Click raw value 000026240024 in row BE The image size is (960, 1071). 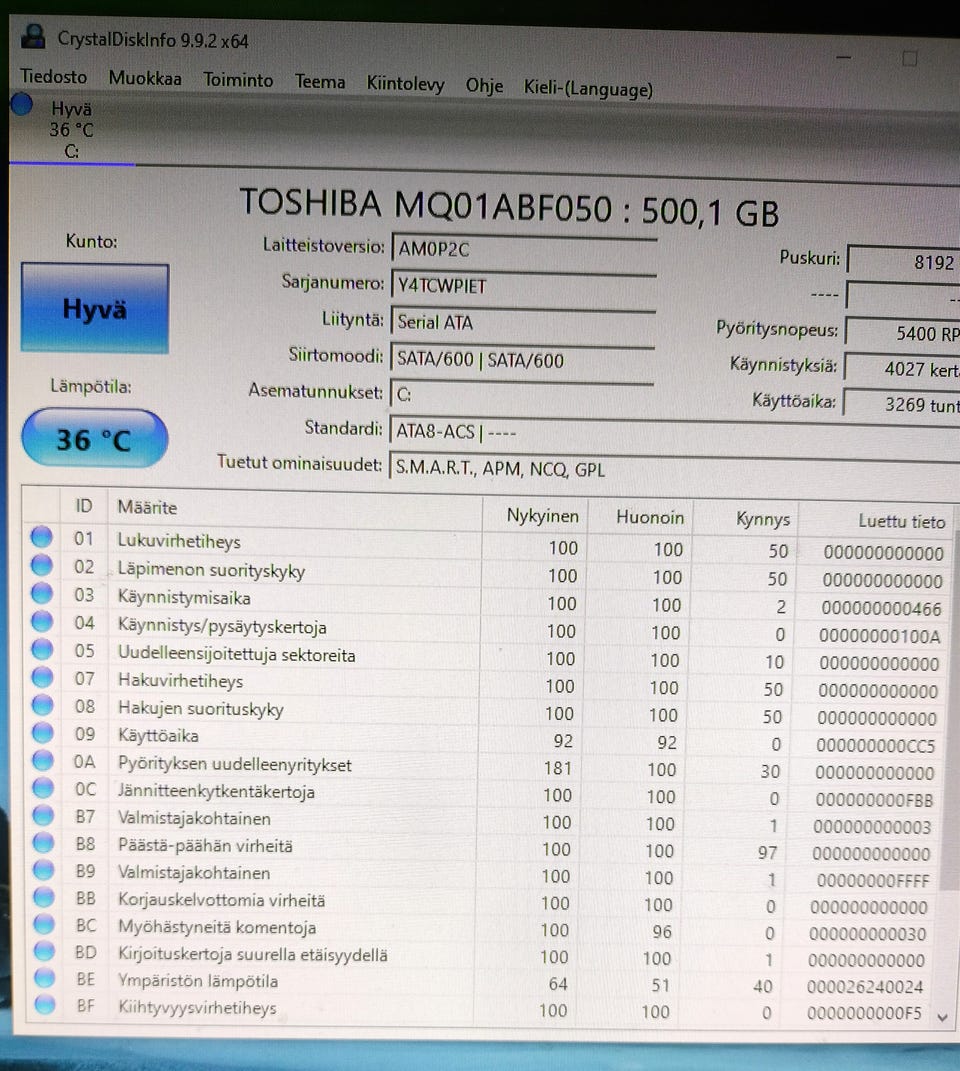865,987
